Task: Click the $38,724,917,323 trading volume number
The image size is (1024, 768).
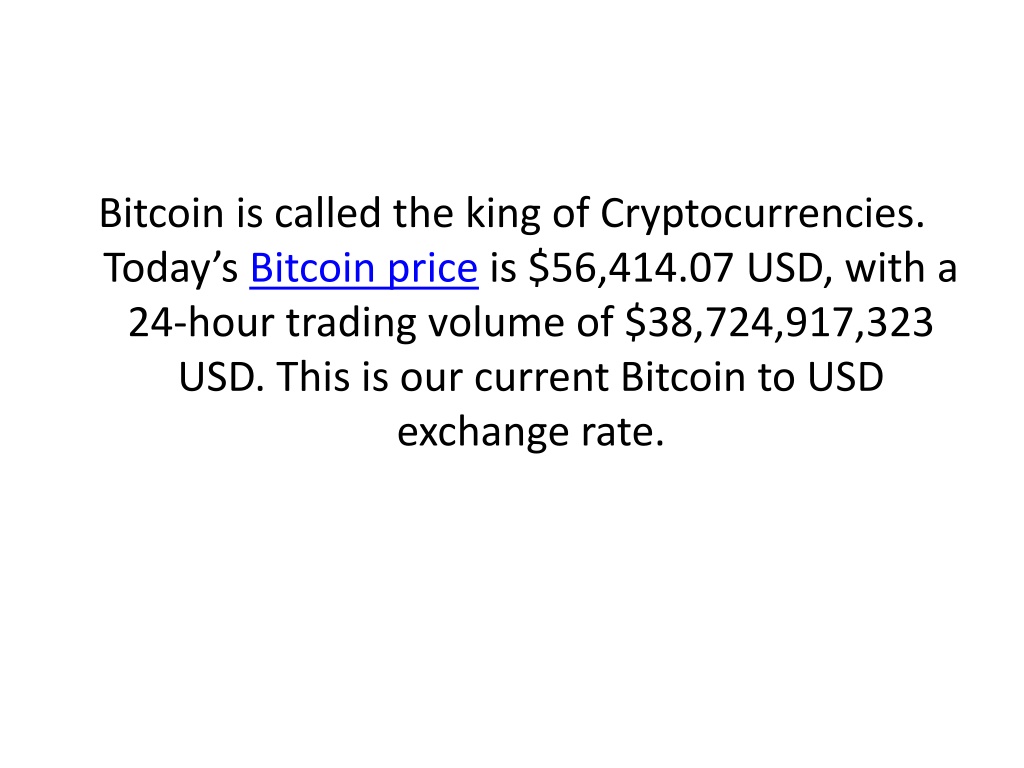Action: 779,323
